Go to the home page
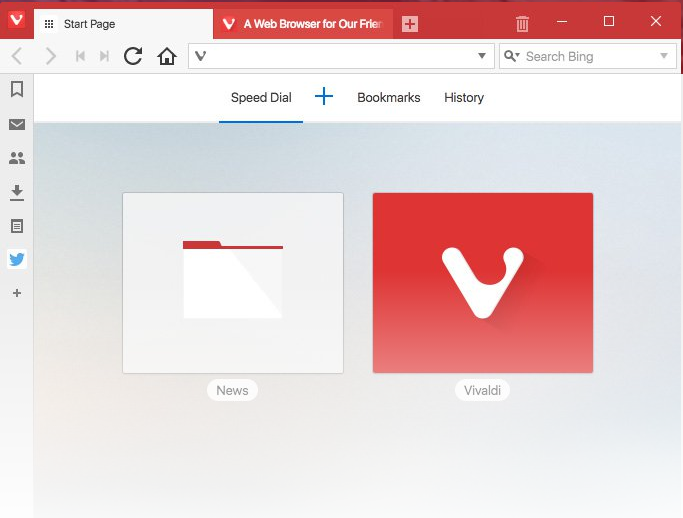The image size is (683, 518). tap(167, 56)
